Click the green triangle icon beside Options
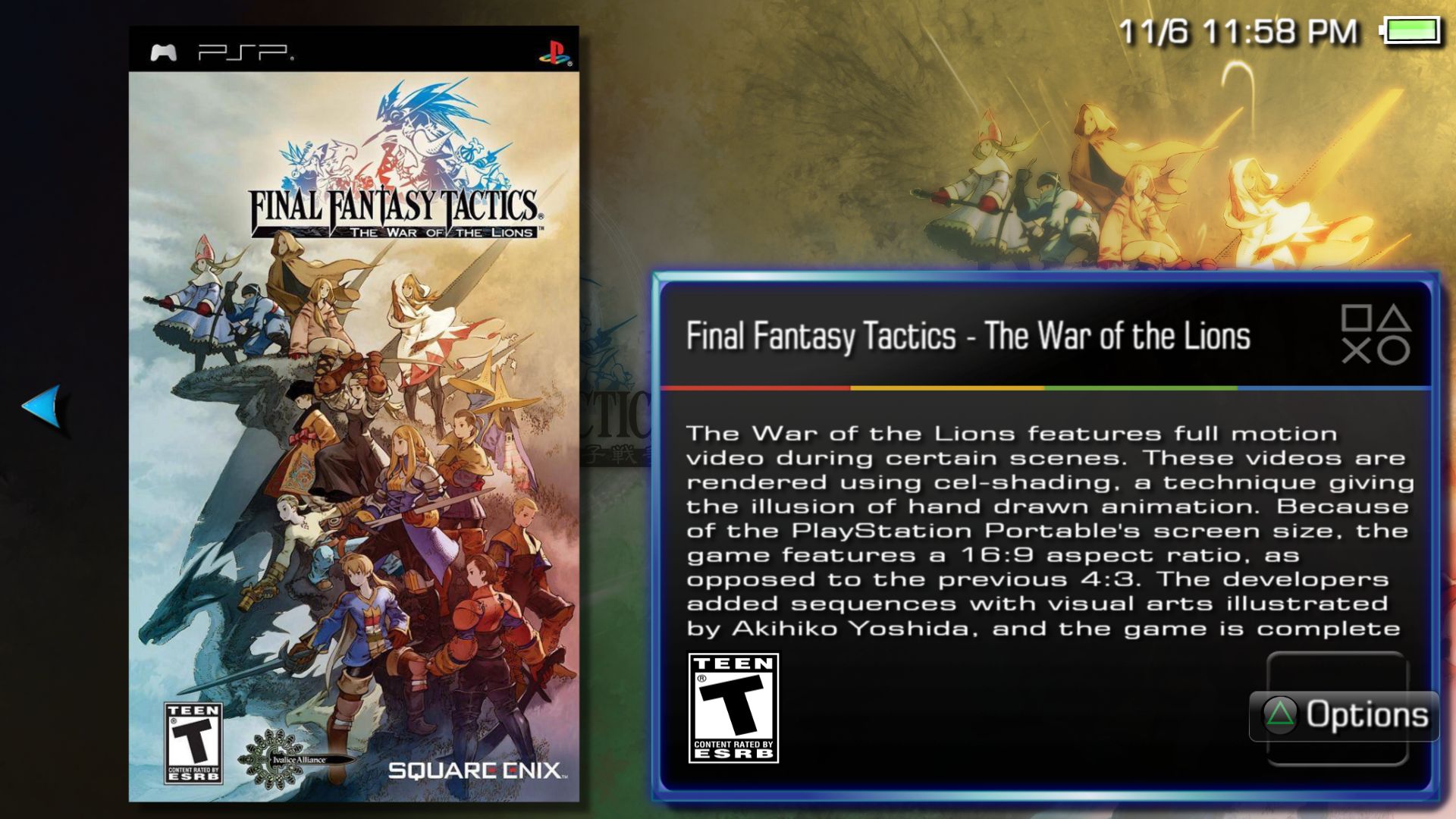Image resolution: width=1456 pixels, height=819 pixels. [x=1280, y=714]
